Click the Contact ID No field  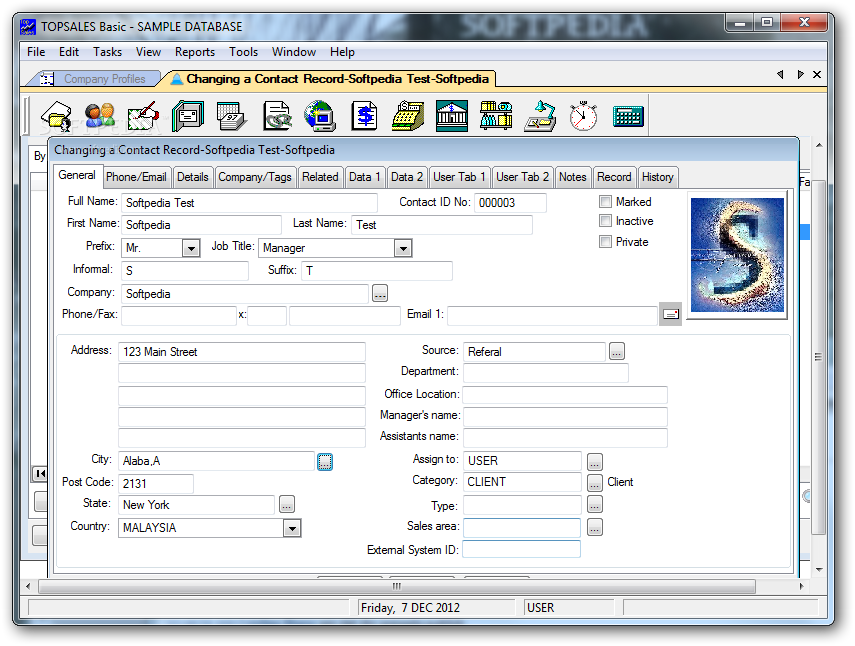[510, 203]
